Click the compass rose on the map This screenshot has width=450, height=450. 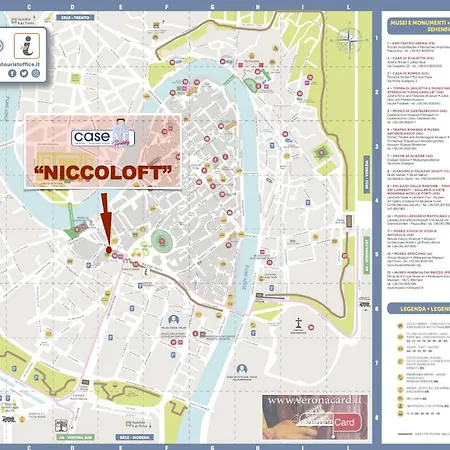pyautogui.click(x=349, y=41)
